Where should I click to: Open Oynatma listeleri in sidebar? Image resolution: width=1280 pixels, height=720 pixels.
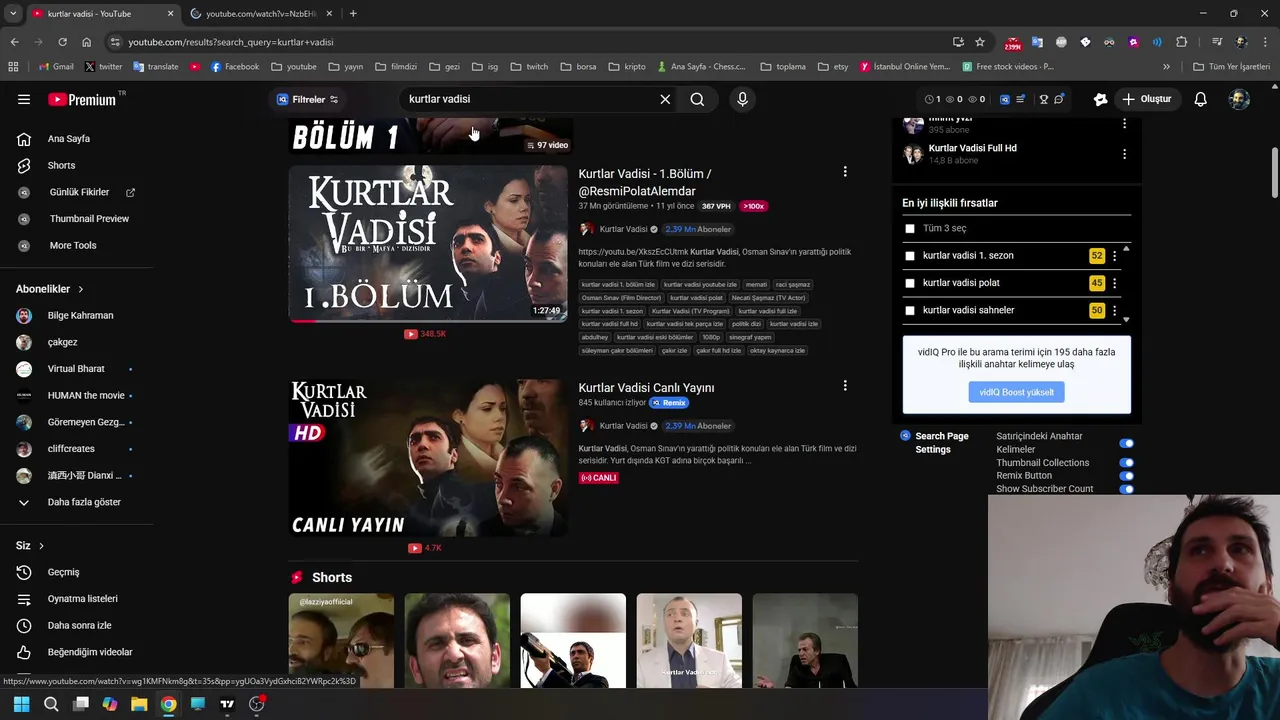pos(82,599)
